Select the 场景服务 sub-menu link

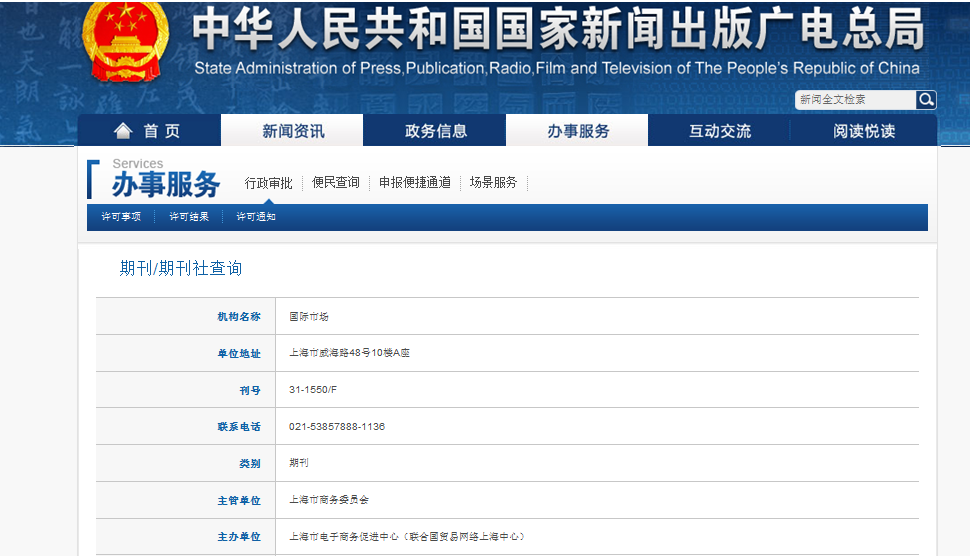(493, 182)
